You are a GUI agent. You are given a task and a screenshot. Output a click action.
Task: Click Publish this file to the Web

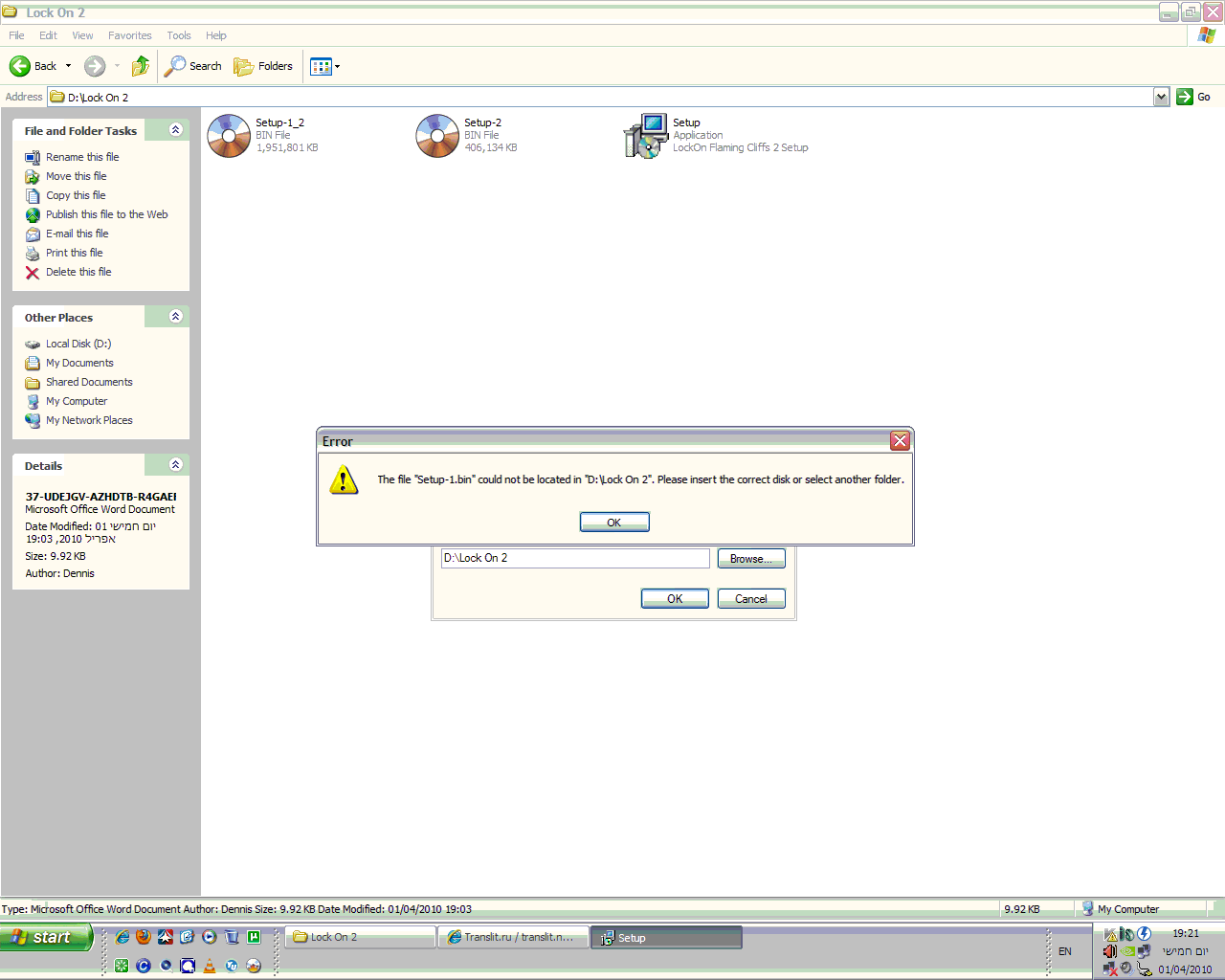(107, 214)
